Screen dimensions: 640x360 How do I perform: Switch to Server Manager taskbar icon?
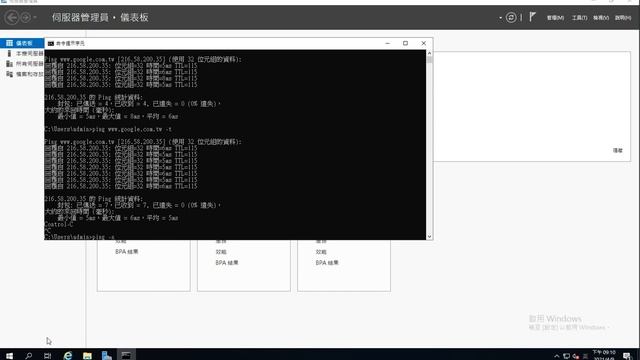point(107,356)
